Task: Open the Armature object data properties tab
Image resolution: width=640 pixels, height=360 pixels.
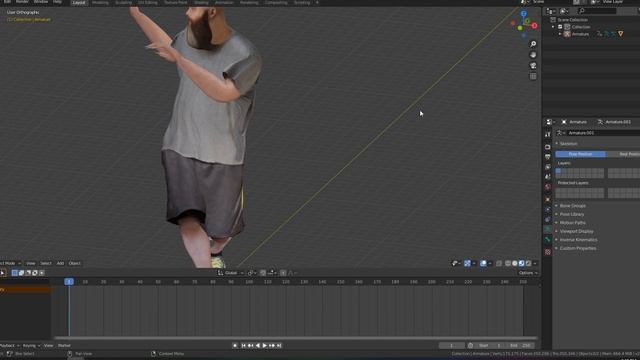Action: point(548,230)
